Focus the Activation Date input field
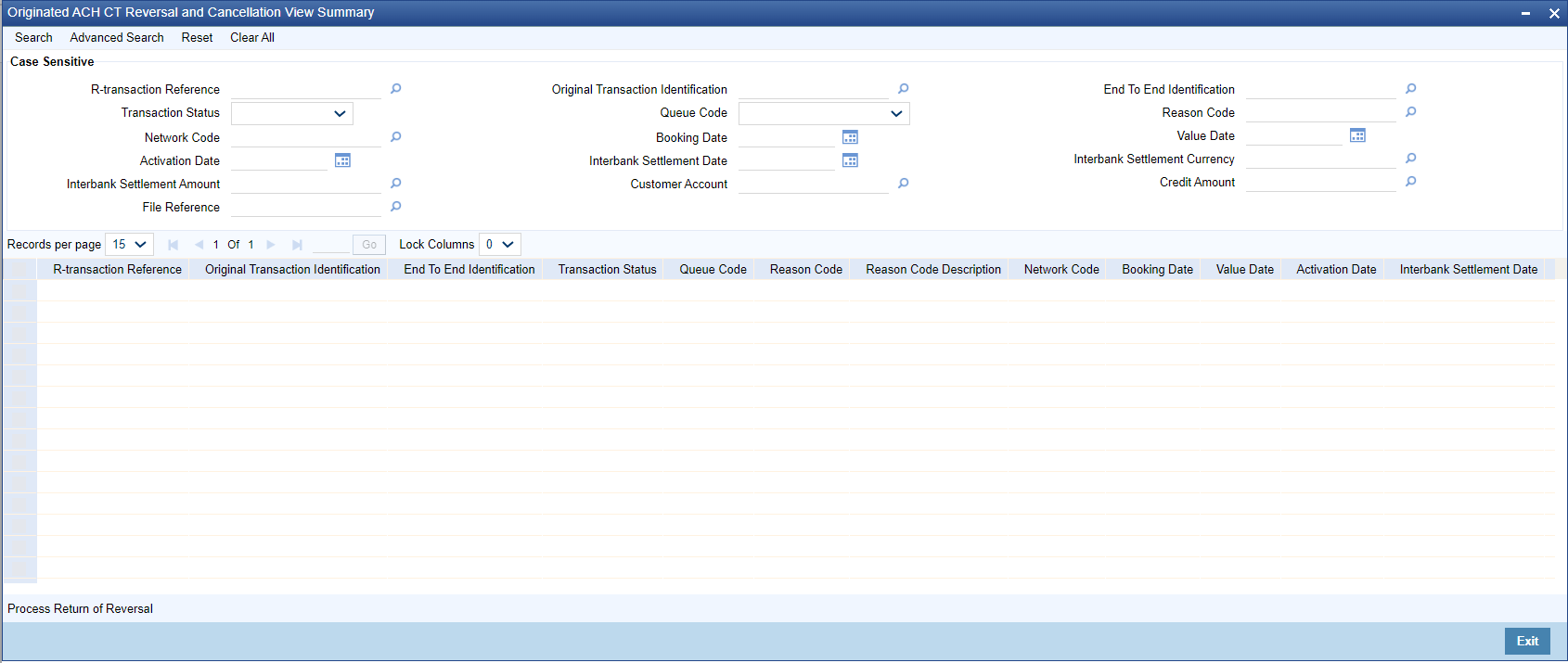Screen dimensions: 1568x663 tap(279, 160)
